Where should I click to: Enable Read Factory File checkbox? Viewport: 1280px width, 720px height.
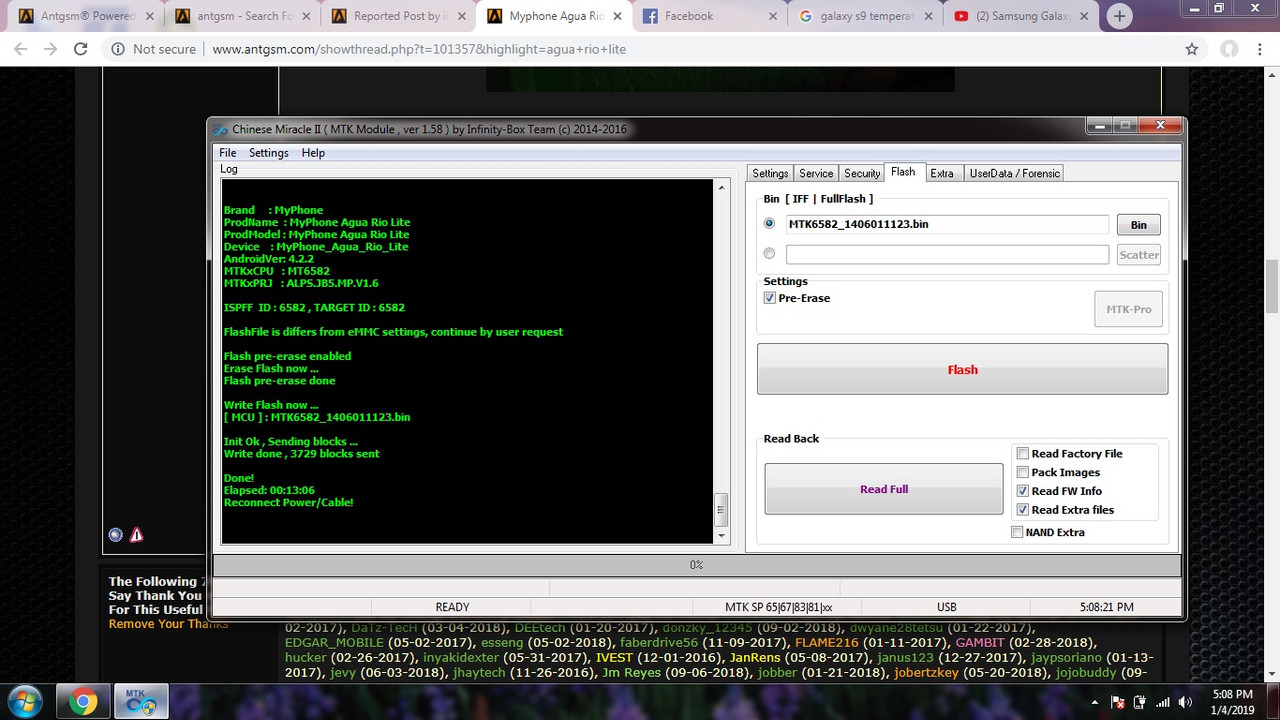coord(1023,454)
